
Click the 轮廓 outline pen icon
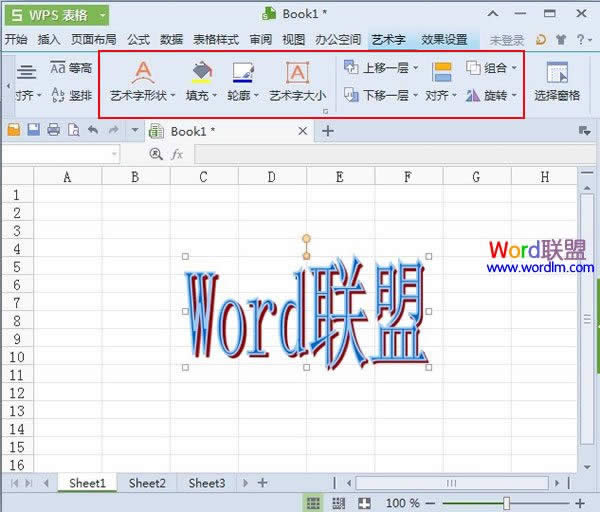pos(243,72)
